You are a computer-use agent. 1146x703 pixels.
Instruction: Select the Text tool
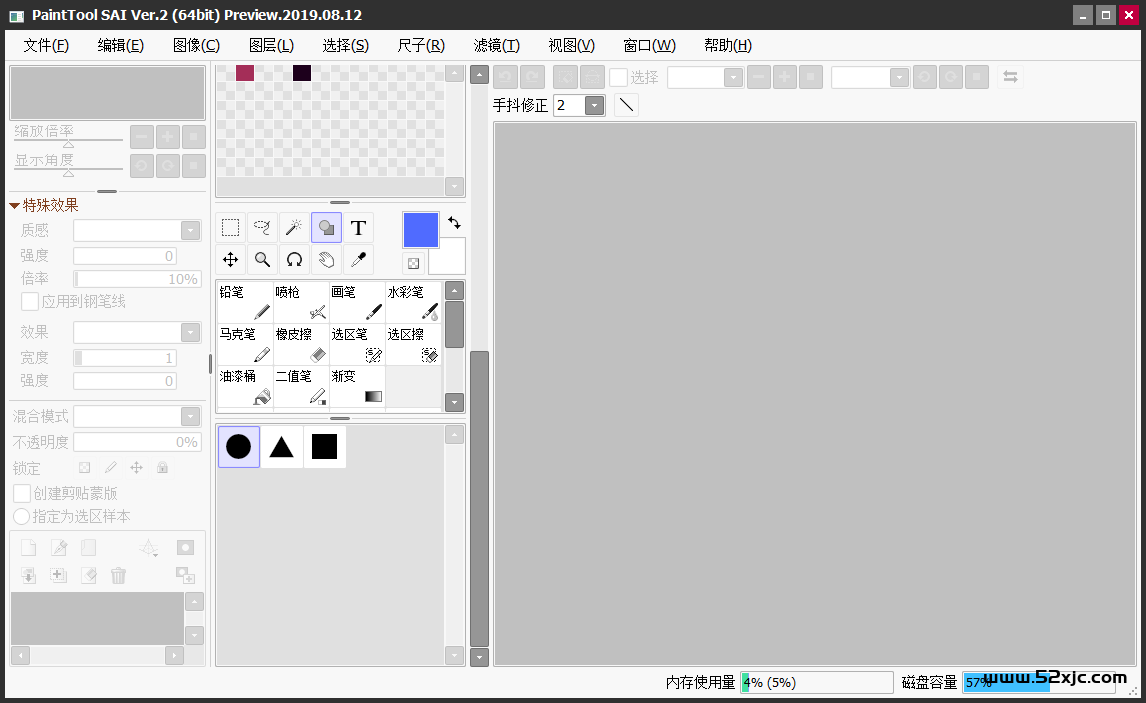tap(358, 228)
